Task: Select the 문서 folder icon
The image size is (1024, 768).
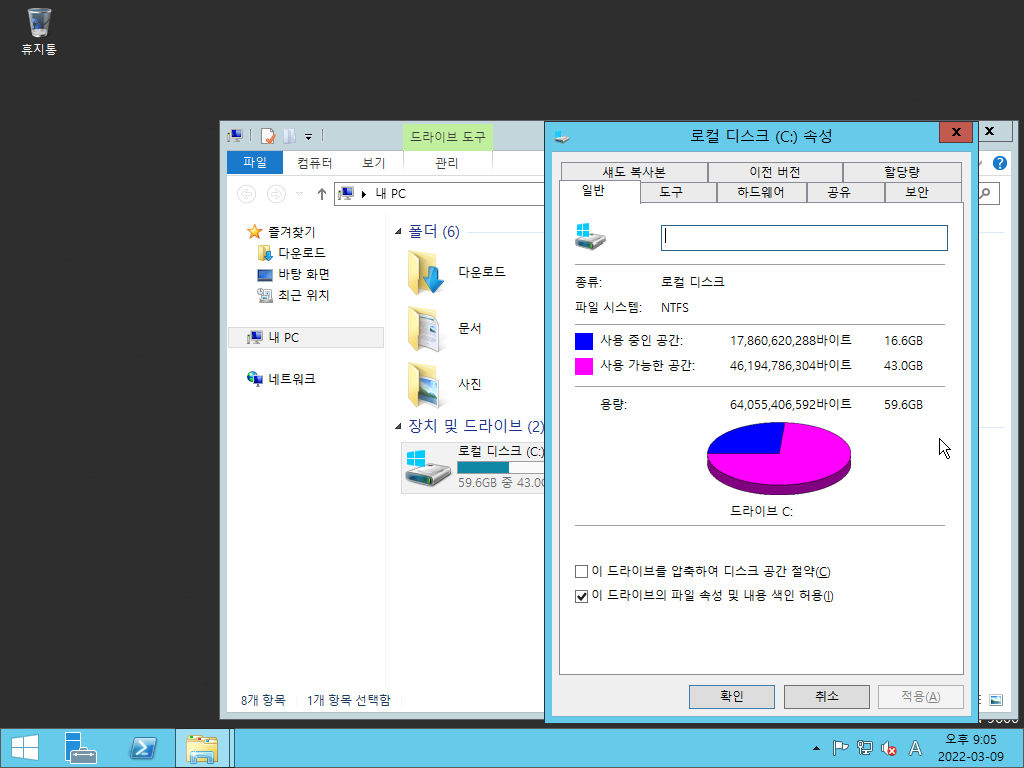Action: pos(426,328)
